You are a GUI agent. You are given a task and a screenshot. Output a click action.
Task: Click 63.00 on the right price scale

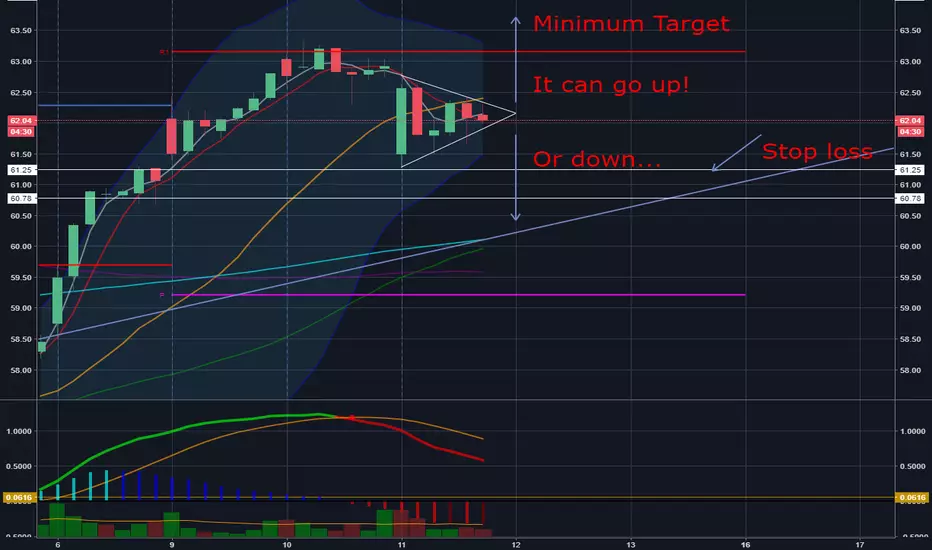(910, 62)
